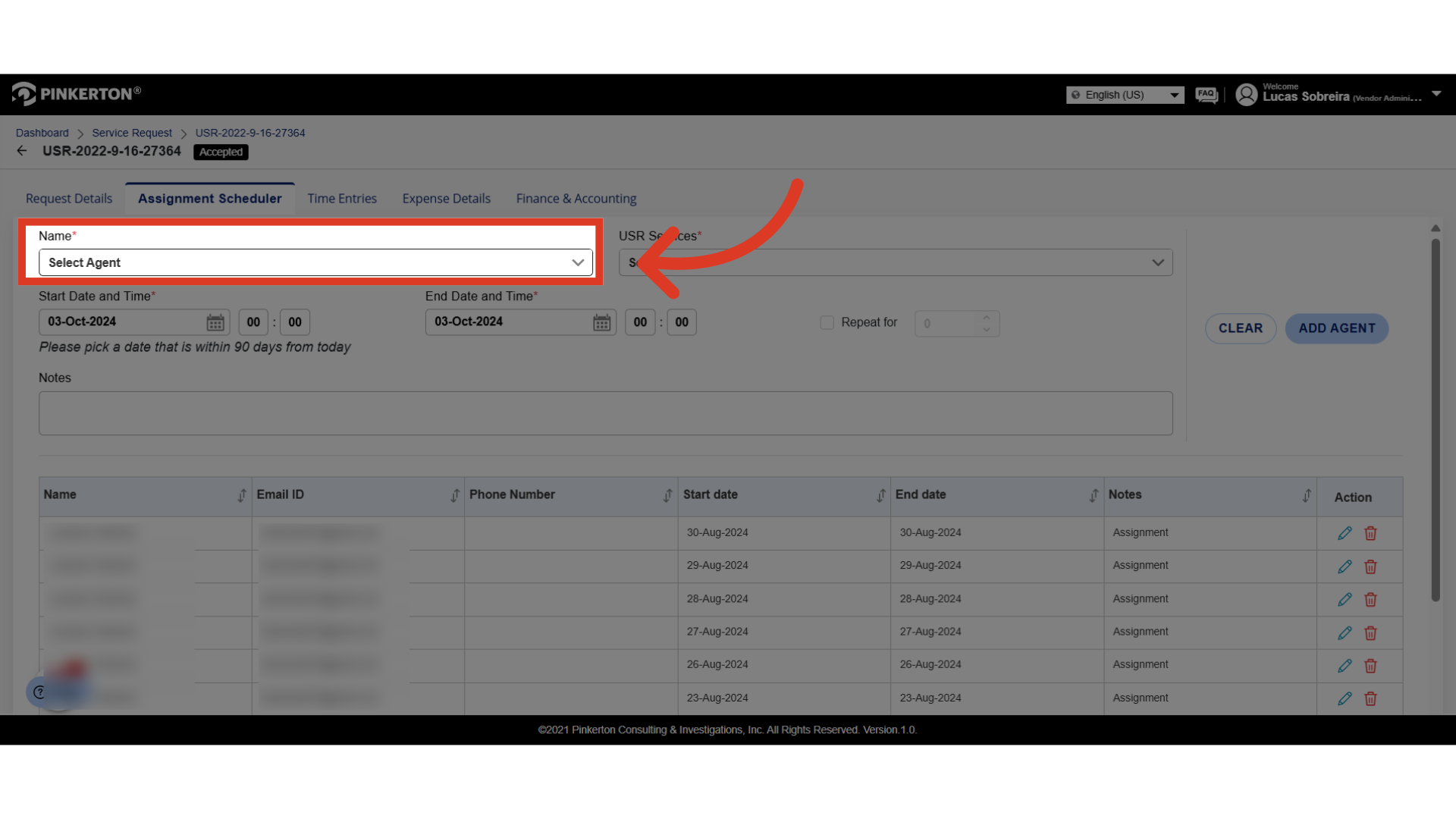Edit the 30-Aug-2024 assignment row
1456x819 pixels.
[1345, 533]
